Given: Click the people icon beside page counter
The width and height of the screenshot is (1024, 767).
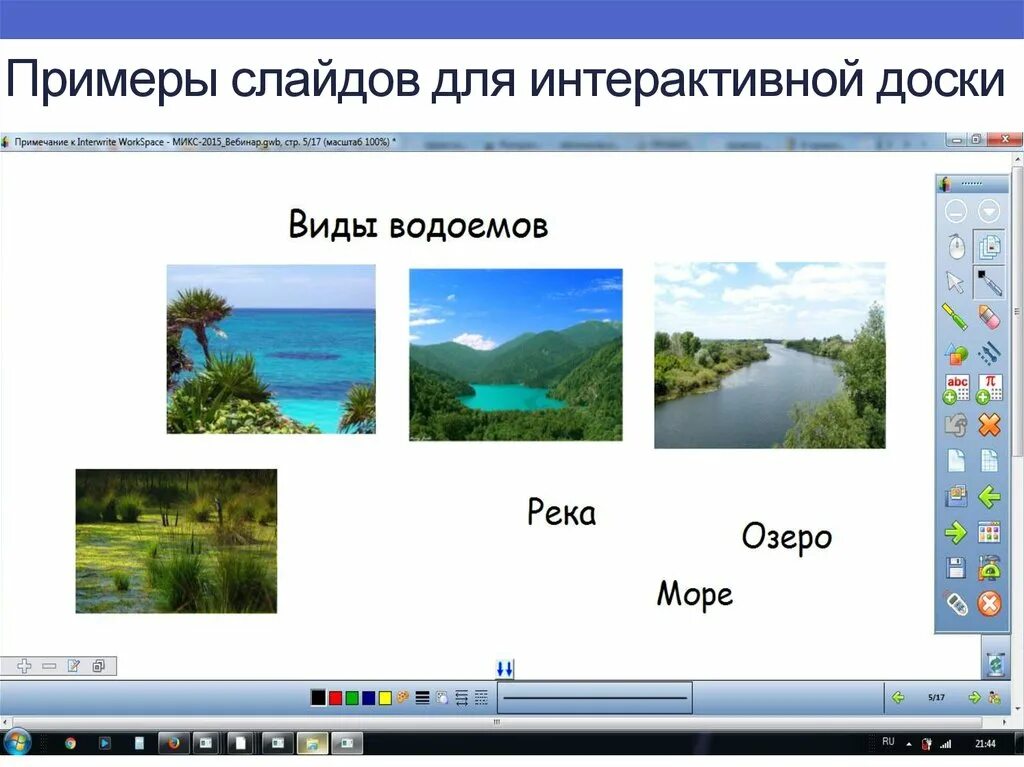Looking at the screenshot, I should click(995, 698).
